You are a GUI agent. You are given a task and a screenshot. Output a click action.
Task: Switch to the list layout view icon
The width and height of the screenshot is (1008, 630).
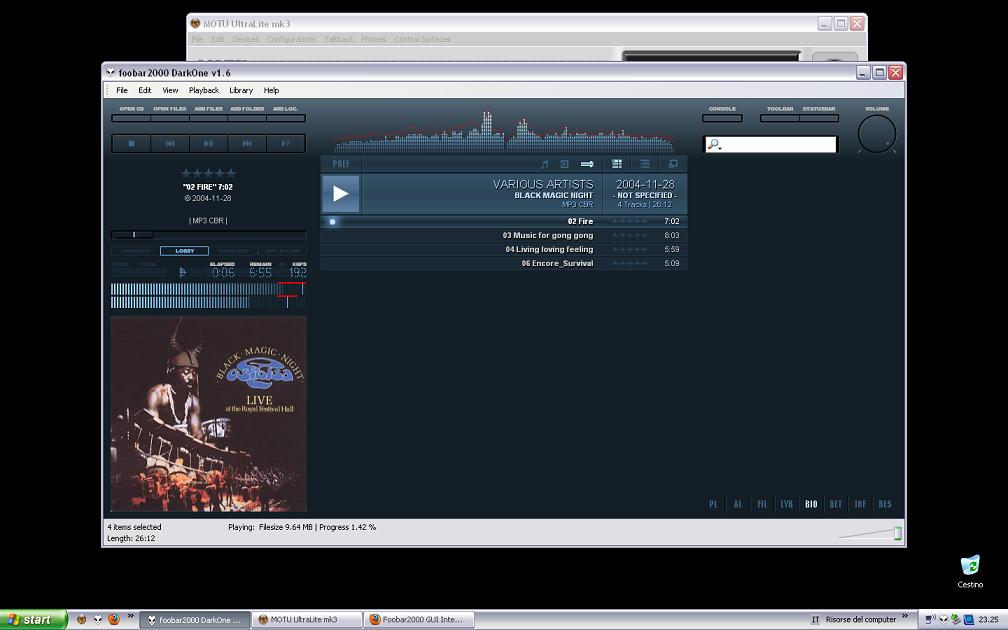pos(645,164)
